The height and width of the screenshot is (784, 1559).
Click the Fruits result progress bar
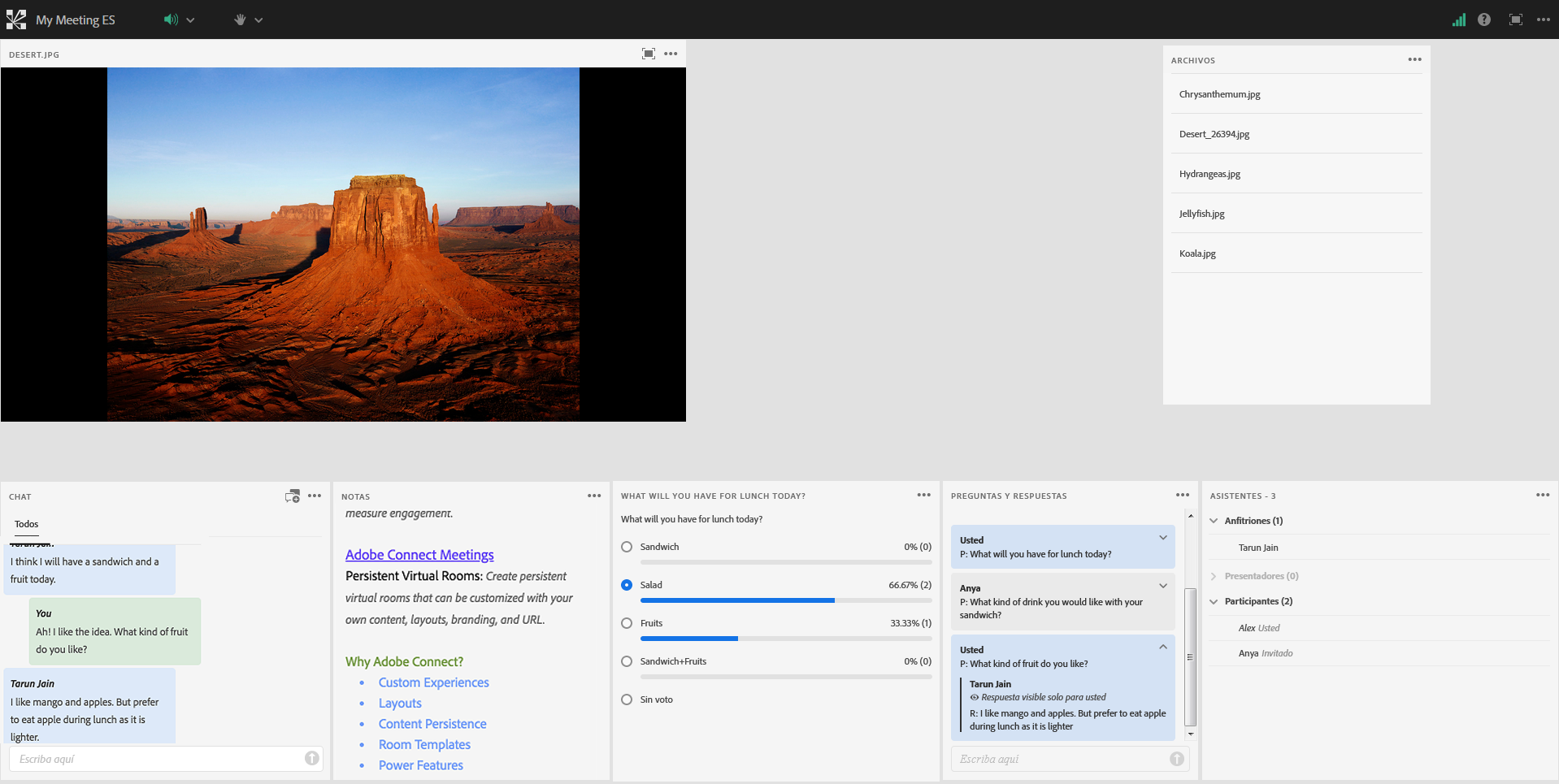pyautogui.click(x=786, y=639)
